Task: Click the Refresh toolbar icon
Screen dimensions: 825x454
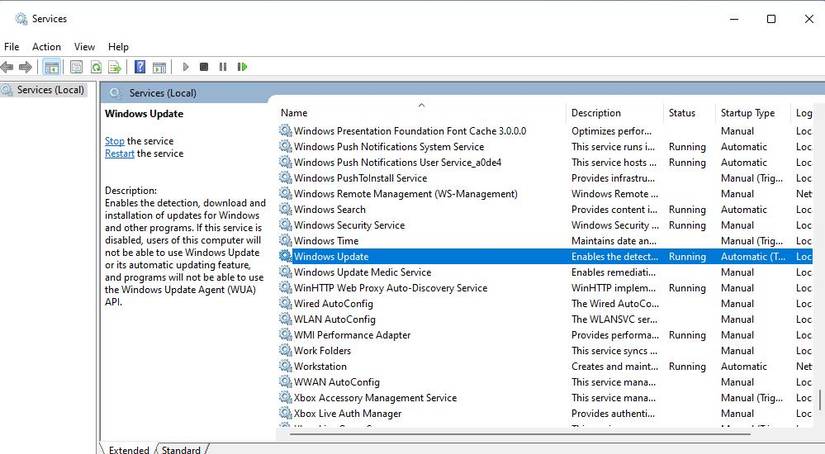Action: (x=96, y=67)
